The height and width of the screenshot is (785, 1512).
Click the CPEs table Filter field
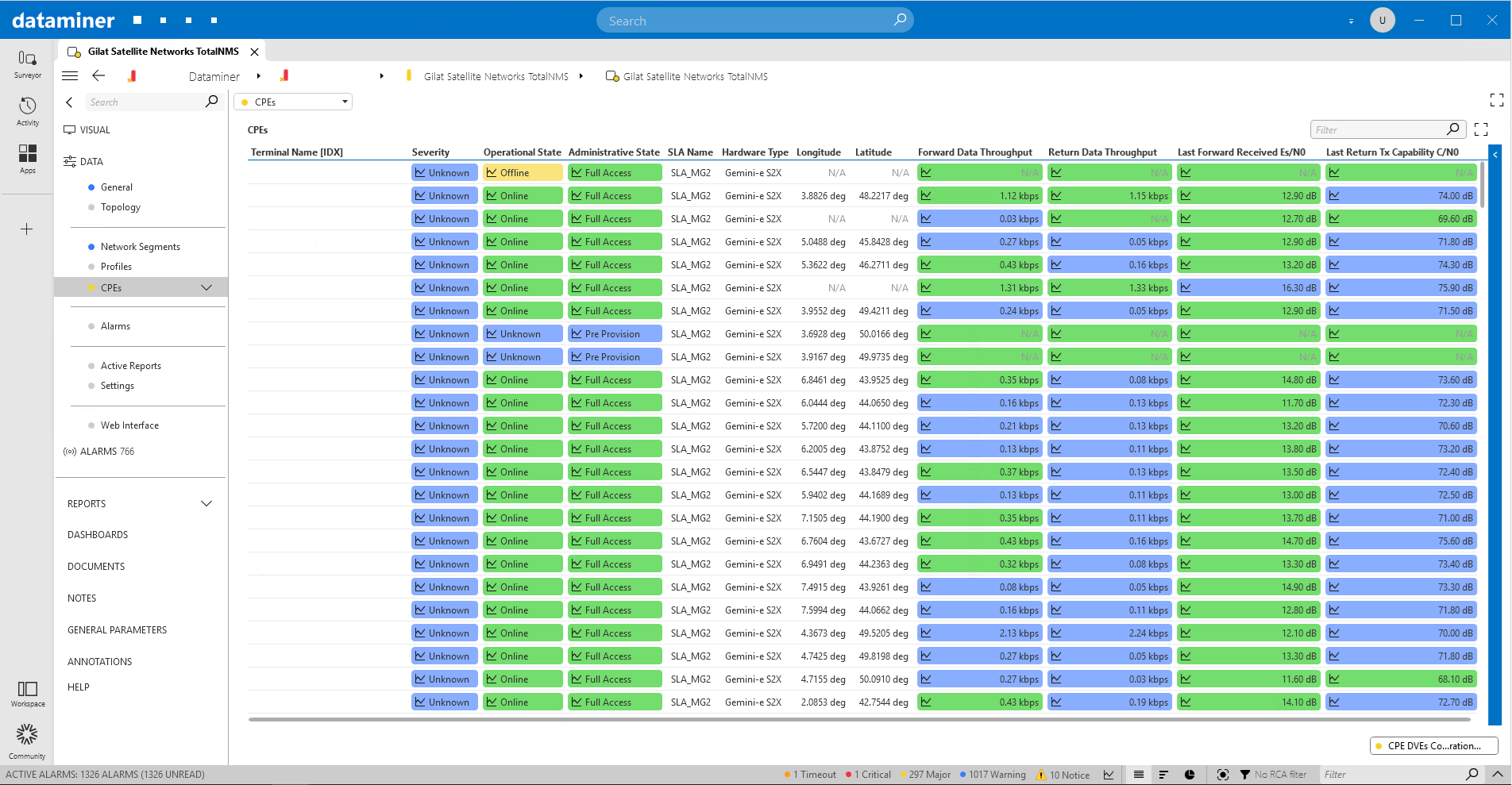[x=1387, y=129]
